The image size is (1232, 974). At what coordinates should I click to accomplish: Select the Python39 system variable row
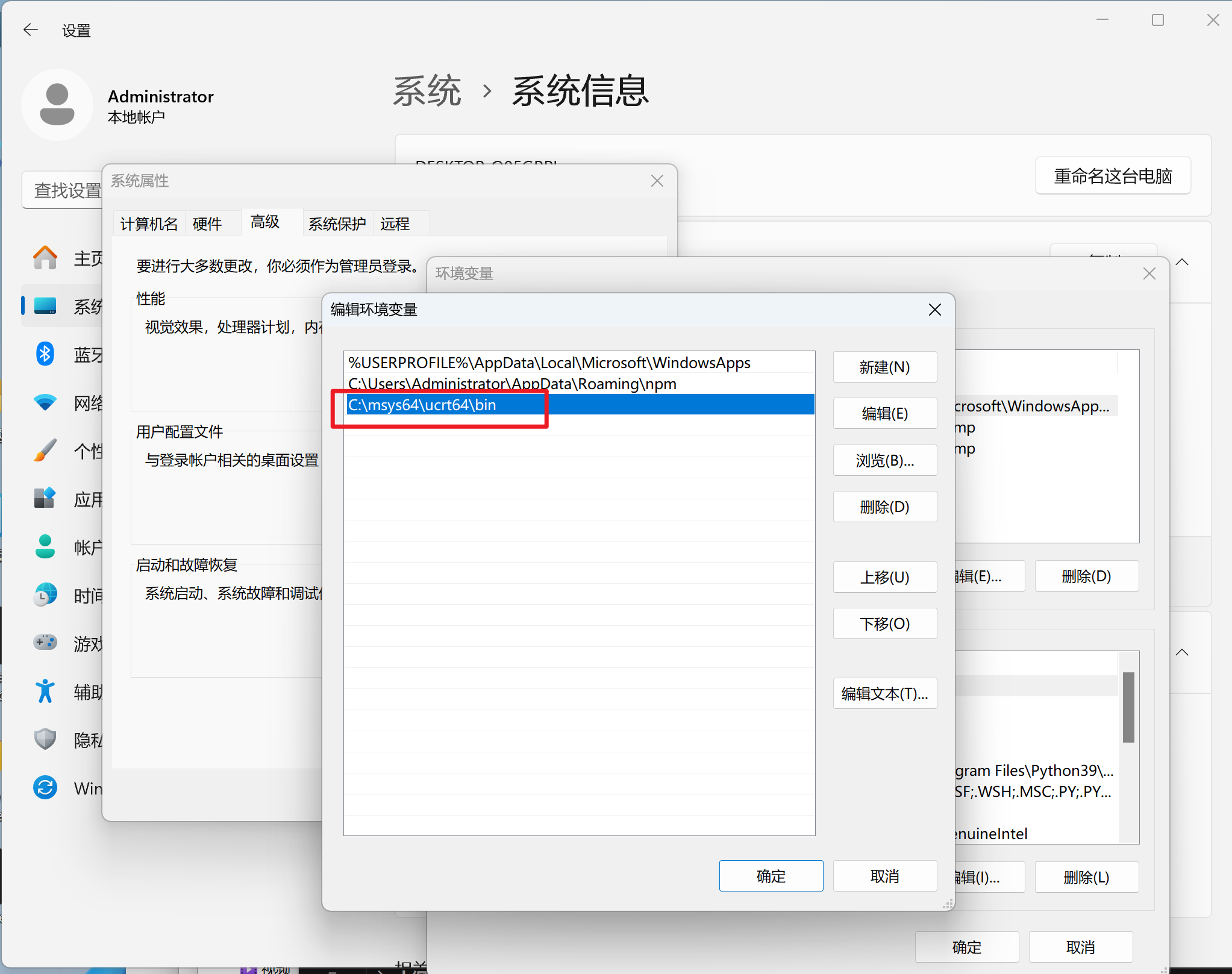click(x=1036, y=770)
